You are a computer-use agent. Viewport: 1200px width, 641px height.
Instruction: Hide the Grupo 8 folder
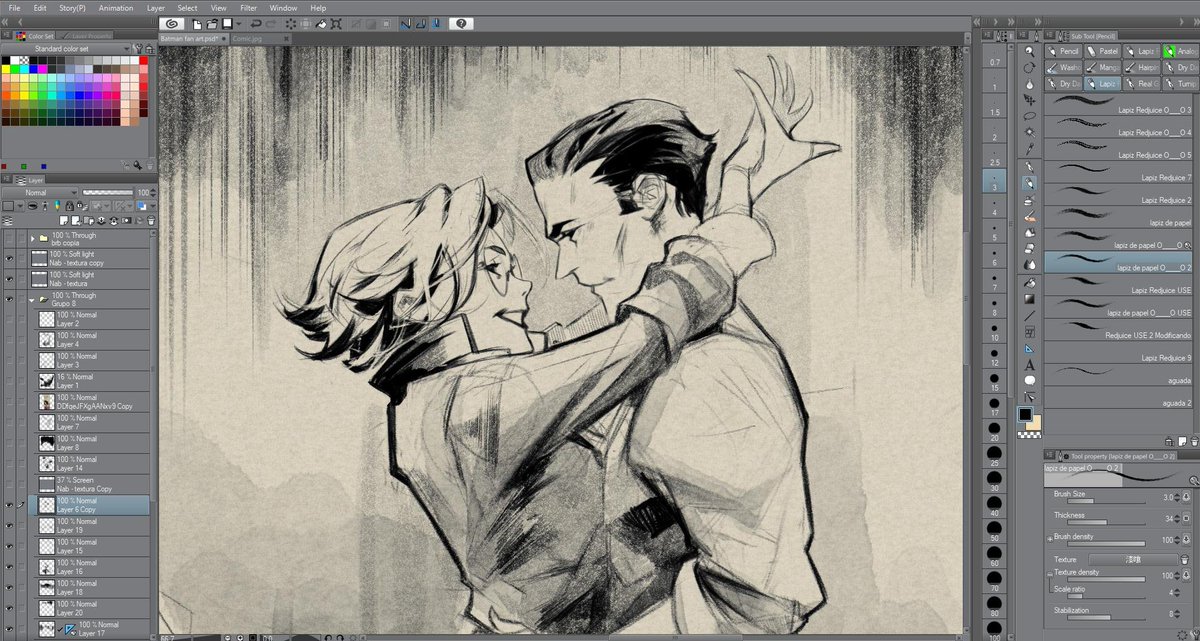coord(10,299)
